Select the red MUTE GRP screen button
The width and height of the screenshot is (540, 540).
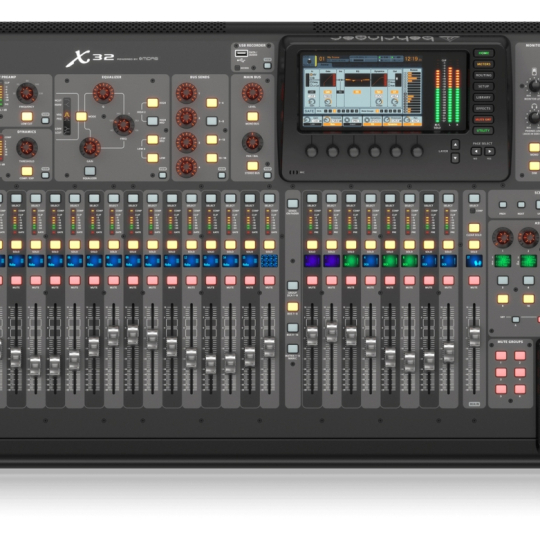[484, 120]
